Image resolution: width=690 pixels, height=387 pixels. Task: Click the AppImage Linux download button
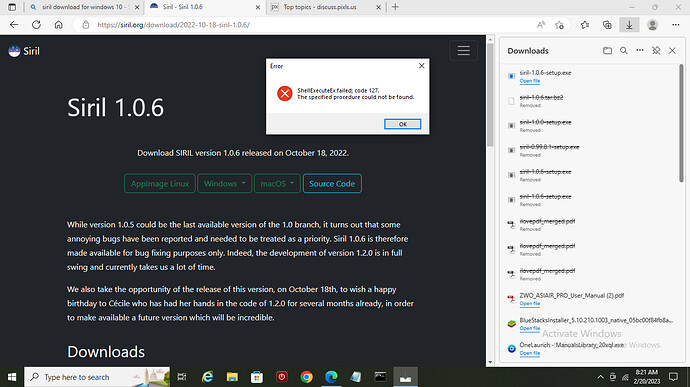pos(160,184)
